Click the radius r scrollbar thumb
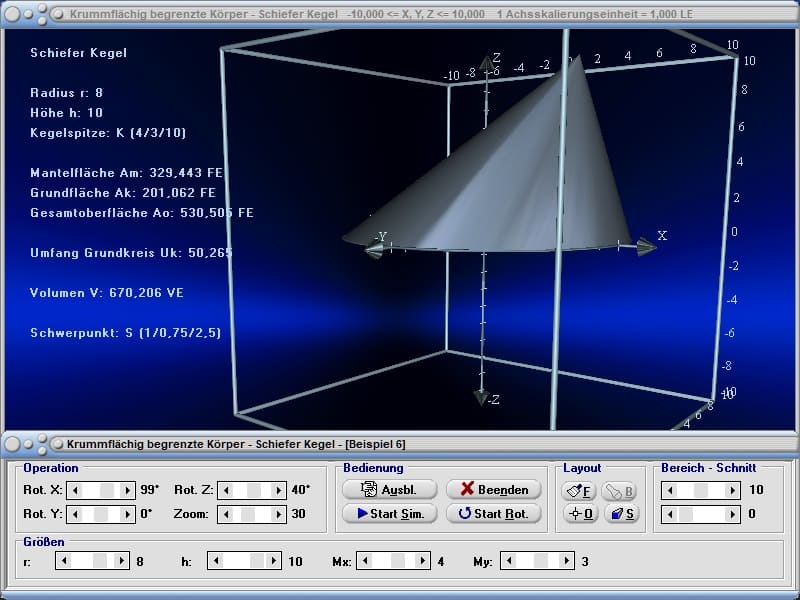The image size is (800, 600). tap(99, 561)
